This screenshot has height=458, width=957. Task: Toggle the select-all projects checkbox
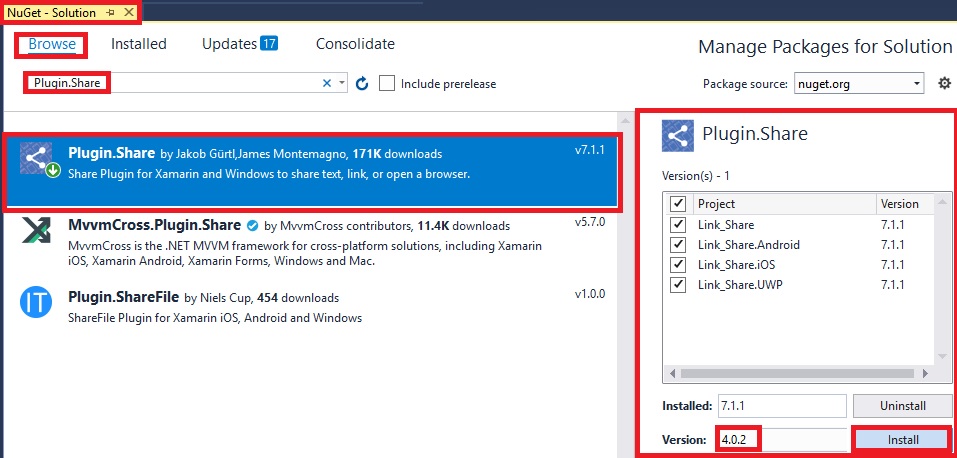(x=677, y=203)
